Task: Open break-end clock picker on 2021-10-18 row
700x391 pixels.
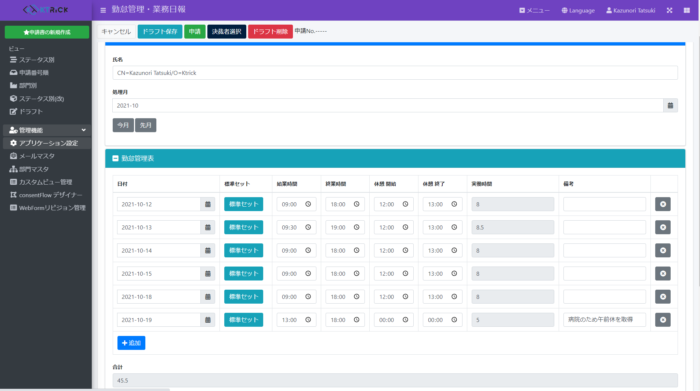Action: click(454, 297)
